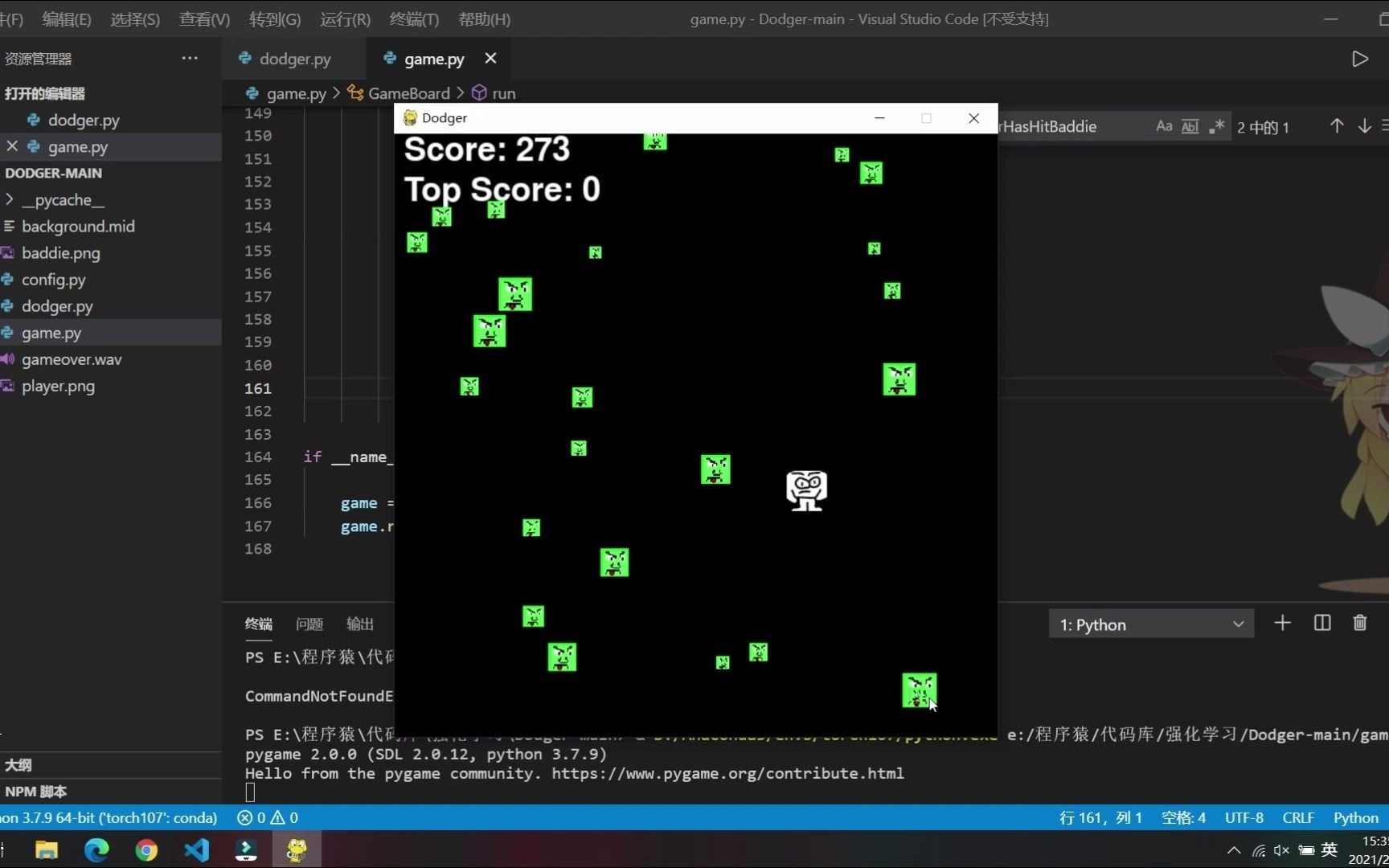Jump to next search match
Screen dimensions: 1389x868
point(1364,126)
